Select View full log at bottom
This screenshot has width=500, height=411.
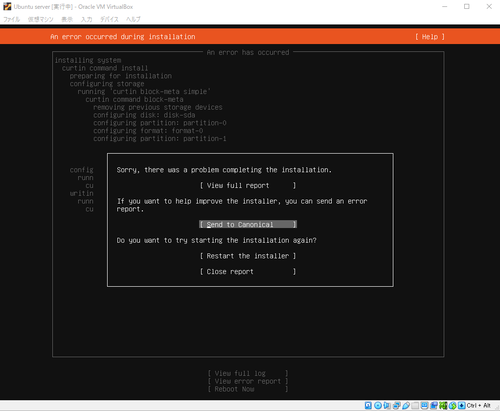coord(248,373)
